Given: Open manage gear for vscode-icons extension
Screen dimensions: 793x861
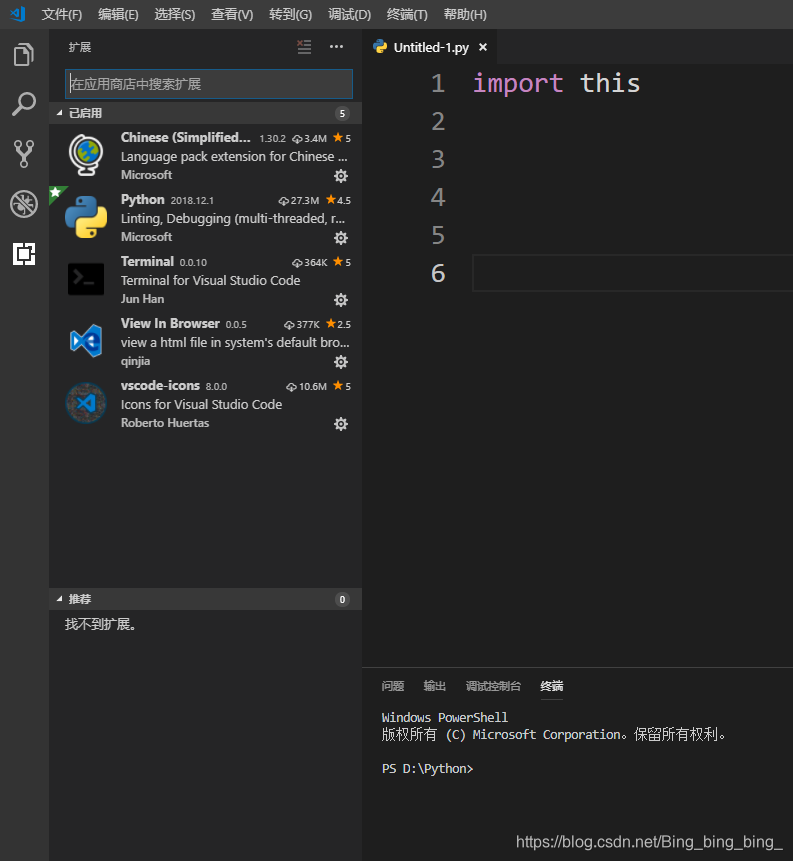Looking at the screenshot, I should click(341, 424).
